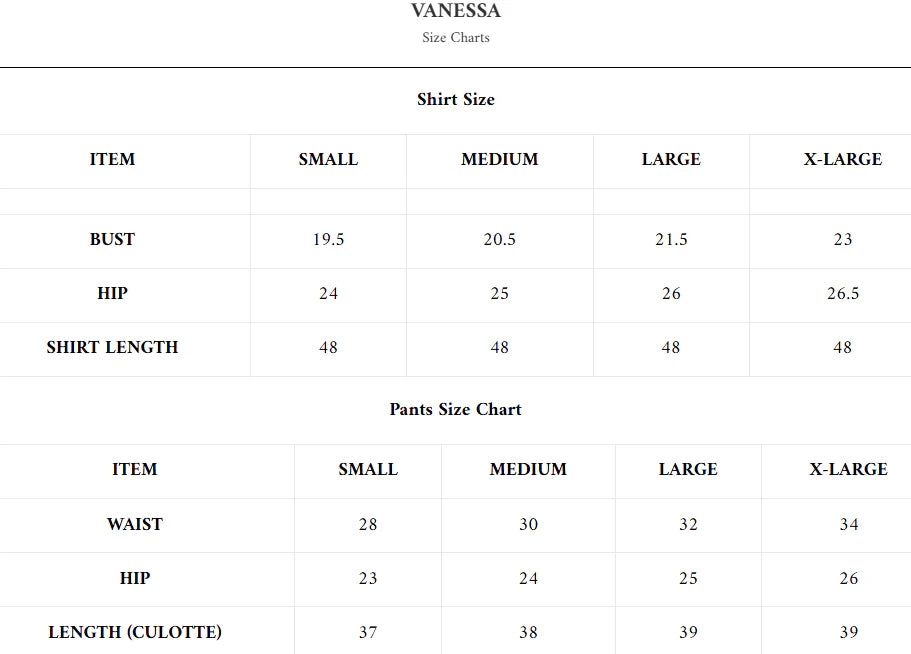Click culotte length value 37
This screenshot has width=911, height=654.
368,632
